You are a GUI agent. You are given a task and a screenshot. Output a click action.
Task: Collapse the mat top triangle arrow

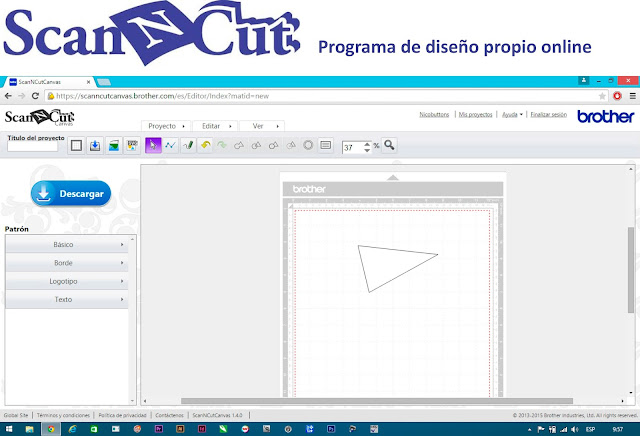pyautogui.click(x=393, y=177)
